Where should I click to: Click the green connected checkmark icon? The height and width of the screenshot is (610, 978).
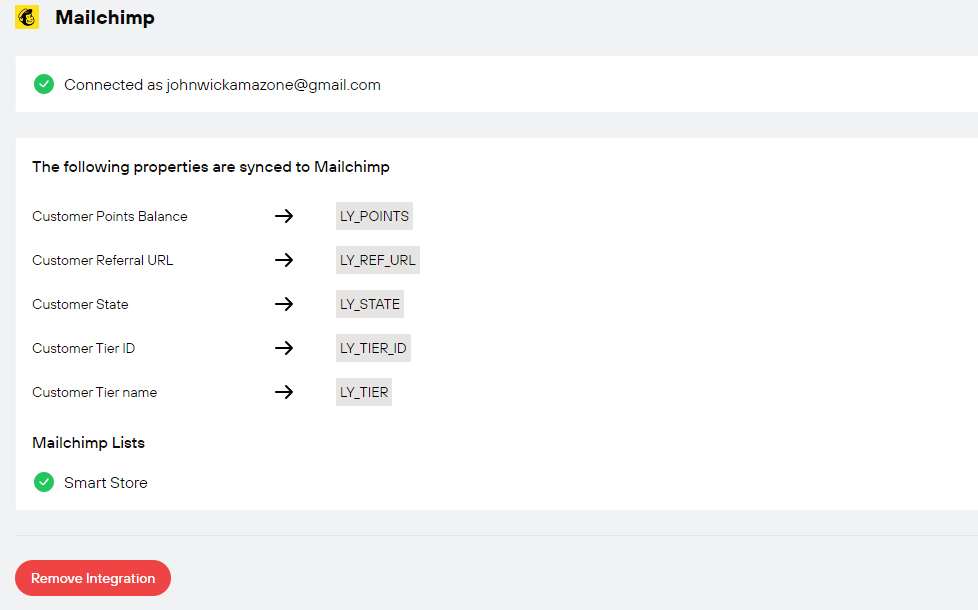coord(44,84)
